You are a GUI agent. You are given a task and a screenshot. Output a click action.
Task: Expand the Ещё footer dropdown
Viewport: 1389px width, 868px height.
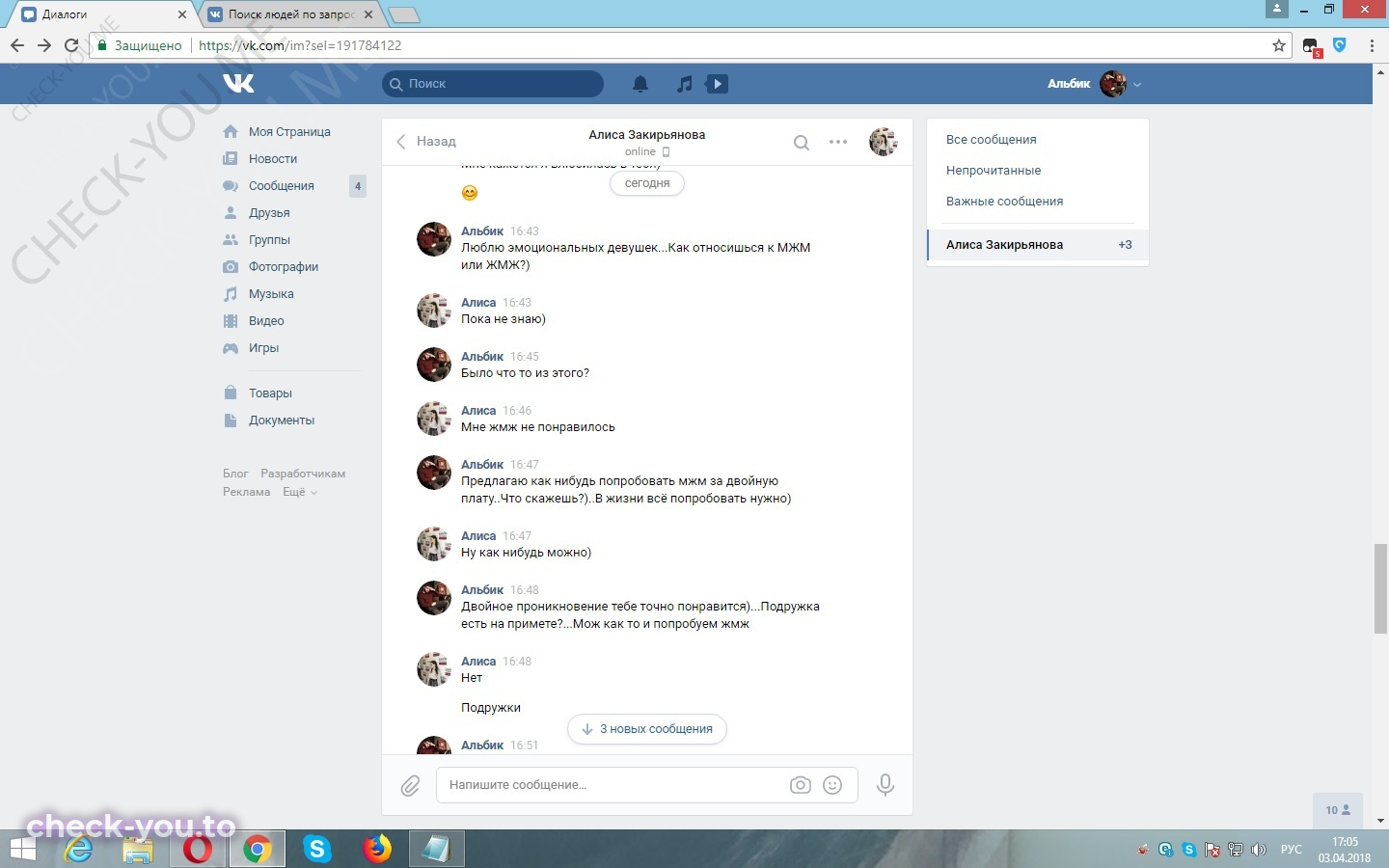299,492
